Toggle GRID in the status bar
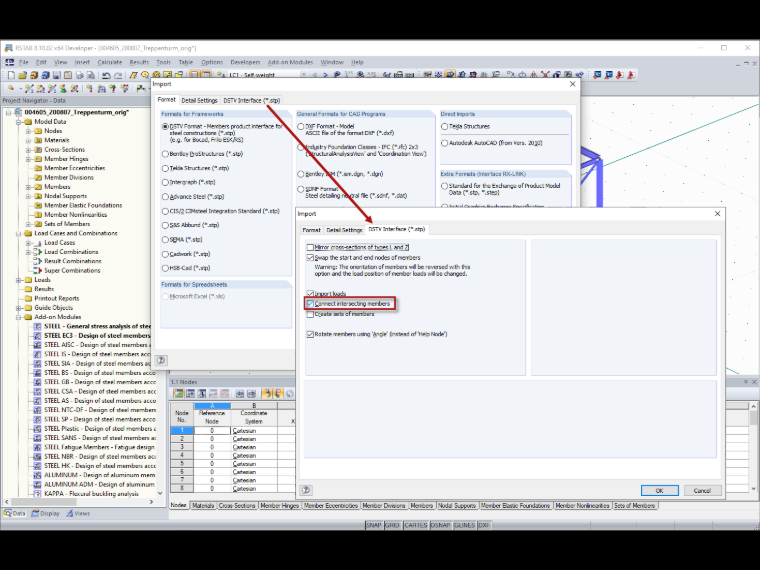This screenshot has width=760, height=570. click(x=393, y=525)
